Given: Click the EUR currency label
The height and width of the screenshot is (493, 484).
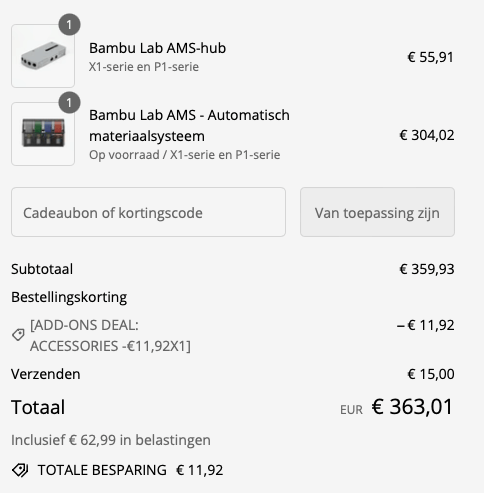Looking at the screenshot, I should click(351, 410).
